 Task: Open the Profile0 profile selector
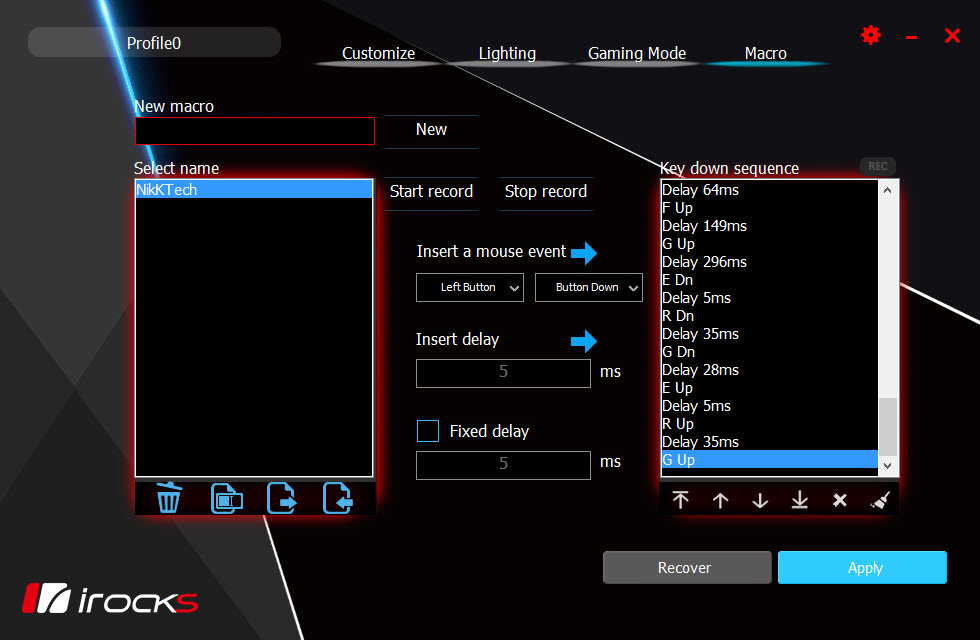[x=154, y=42]
